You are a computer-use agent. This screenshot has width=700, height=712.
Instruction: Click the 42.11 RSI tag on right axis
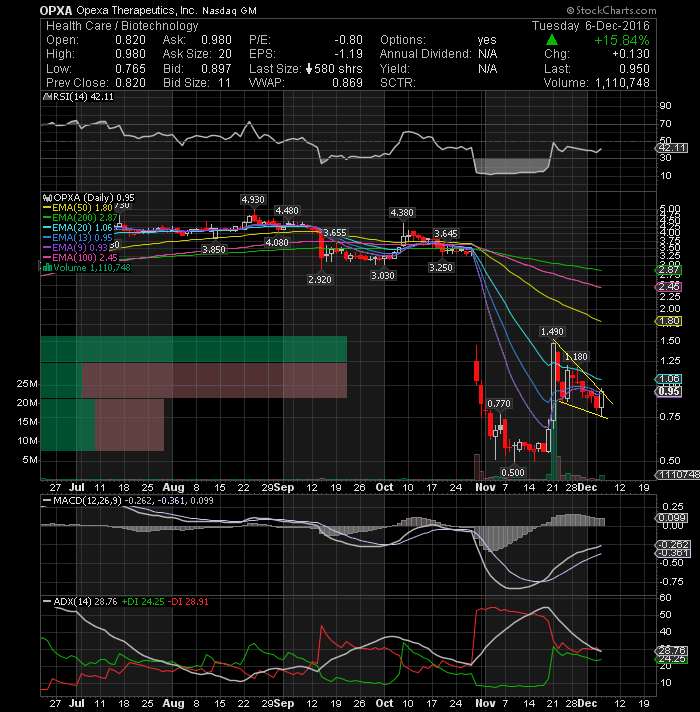click(x=673, y=148)
